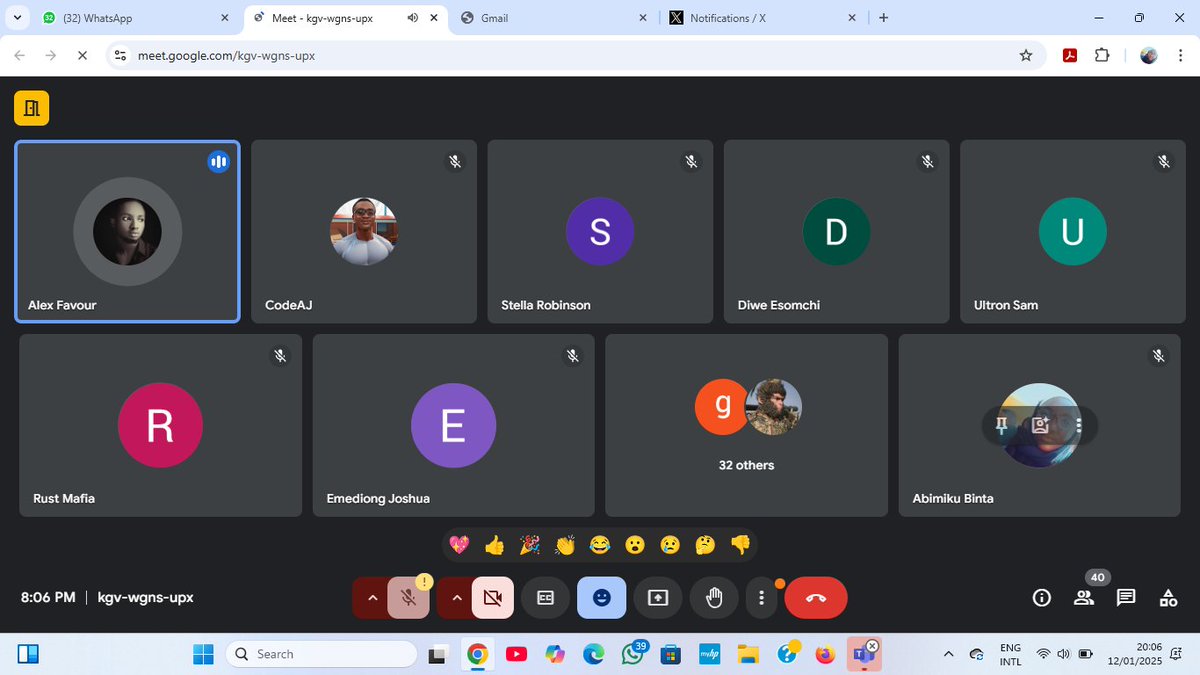Leave the call with red hang-up button
Viewport: 1200px width, 675px height.
pyautogui.click(x=816, y=598)
